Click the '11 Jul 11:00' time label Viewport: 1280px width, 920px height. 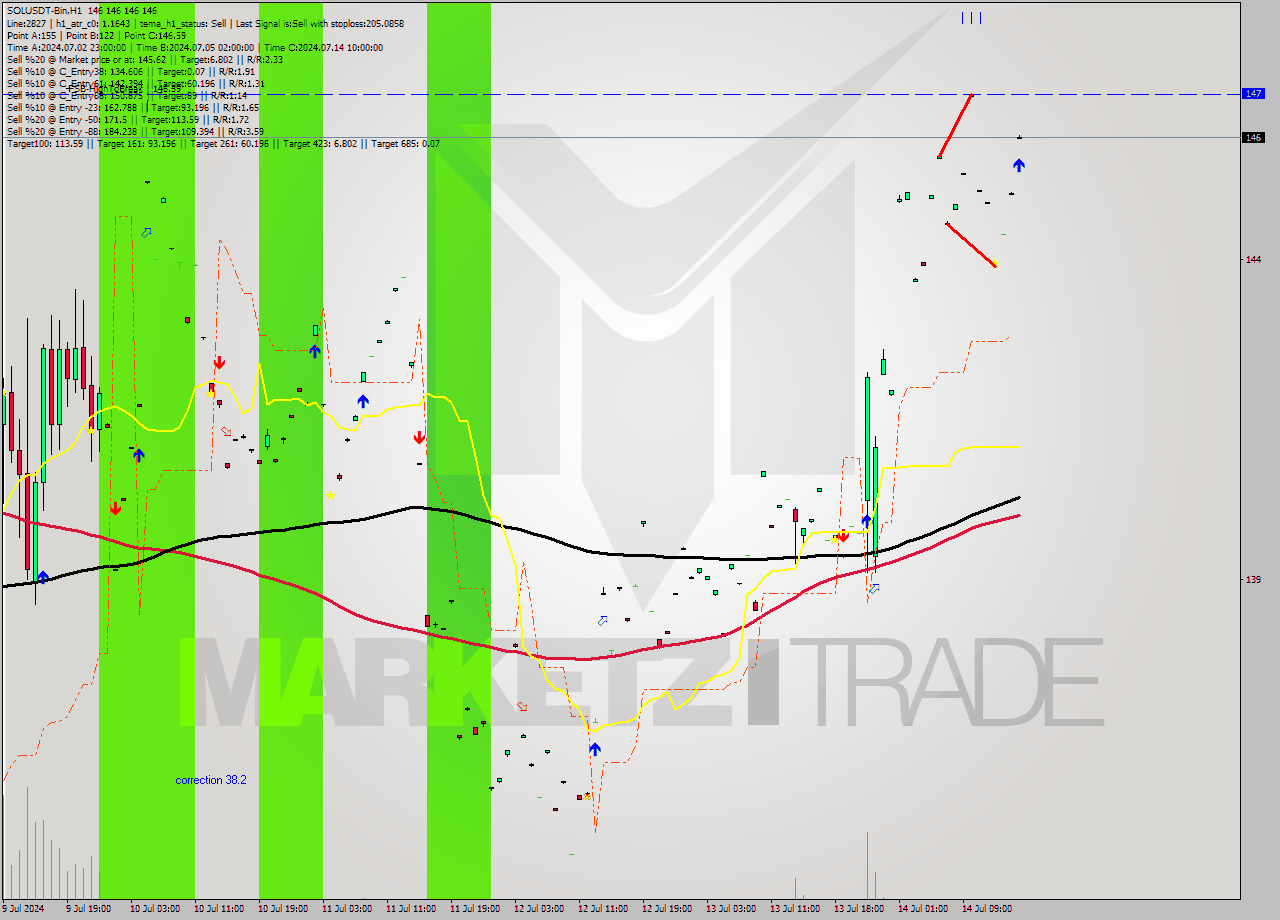point(411,909)
